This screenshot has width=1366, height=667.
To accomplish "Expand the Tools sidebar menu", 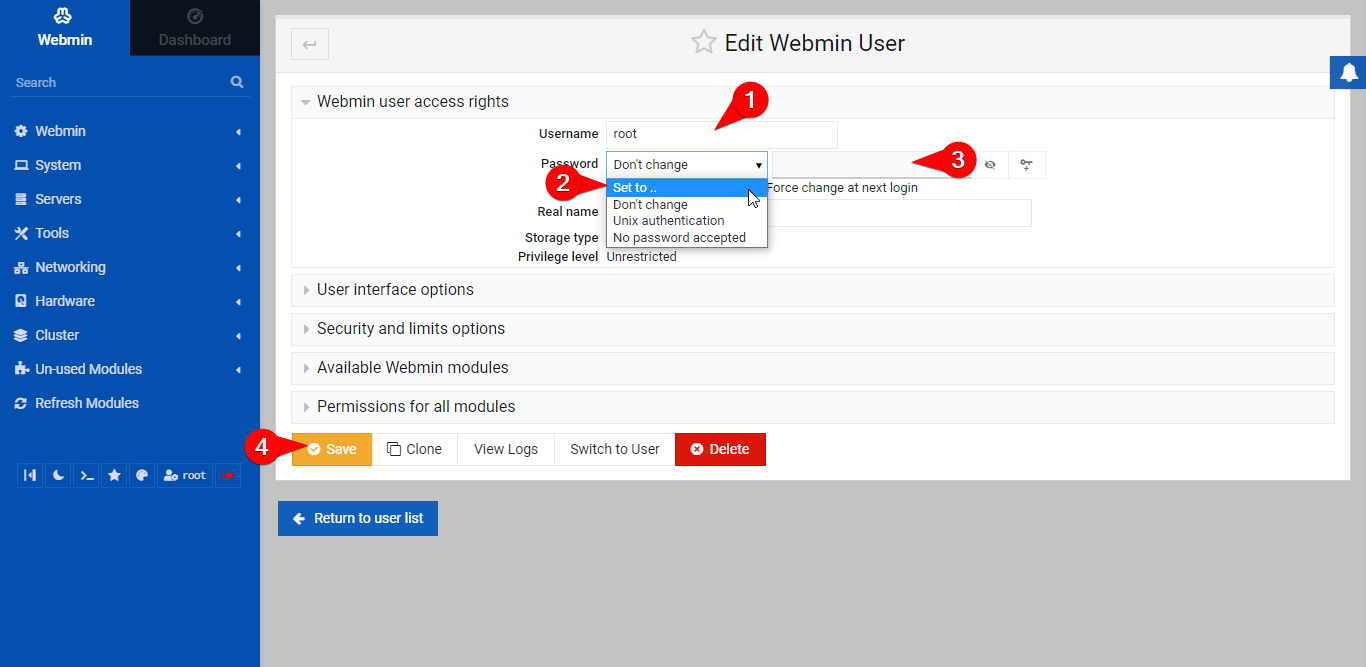I will pyautogui.click(x=130, y=233).
